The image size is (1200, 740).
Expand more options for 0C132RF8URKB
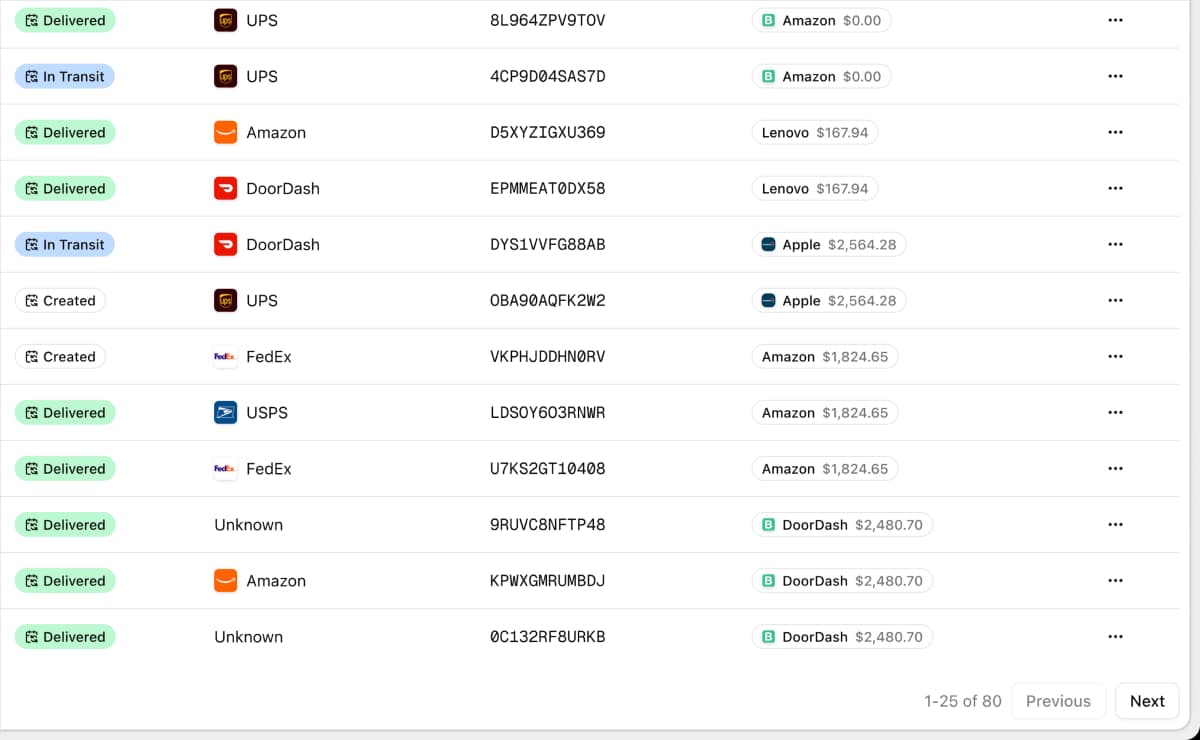(1115, 636)
